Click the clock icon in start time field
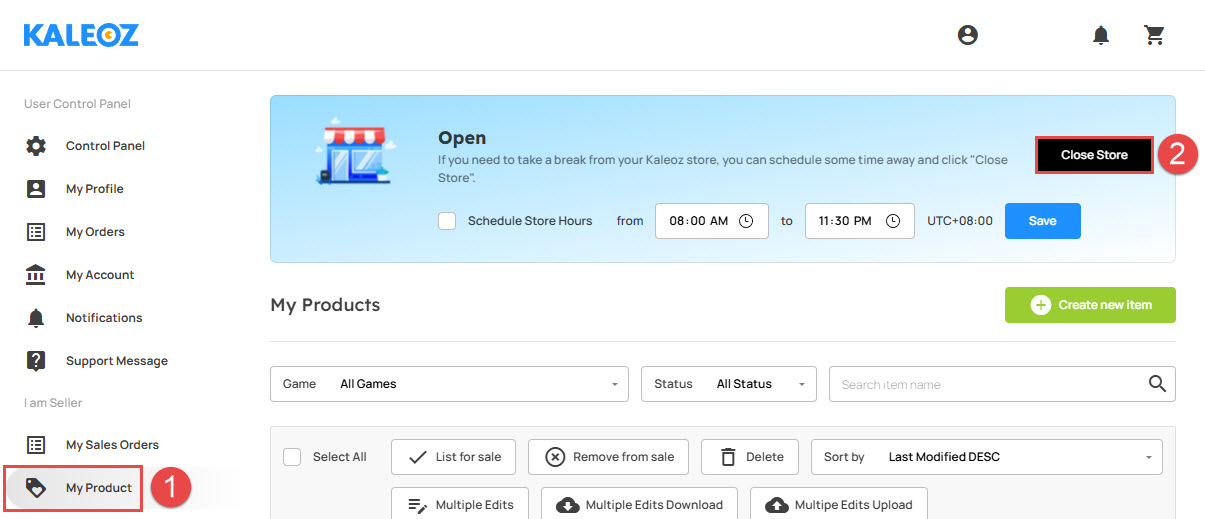This screenshot has height=519, width=1205. pos(746,221)
